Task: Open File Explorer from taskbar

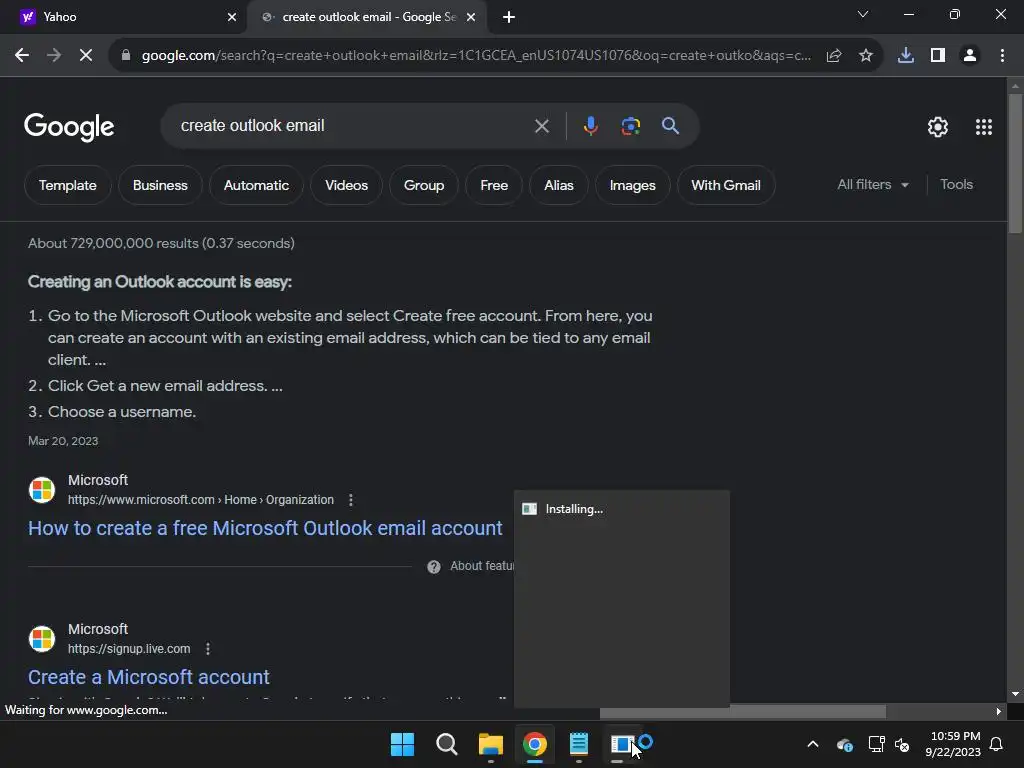Action: click(x=490, y=744)
